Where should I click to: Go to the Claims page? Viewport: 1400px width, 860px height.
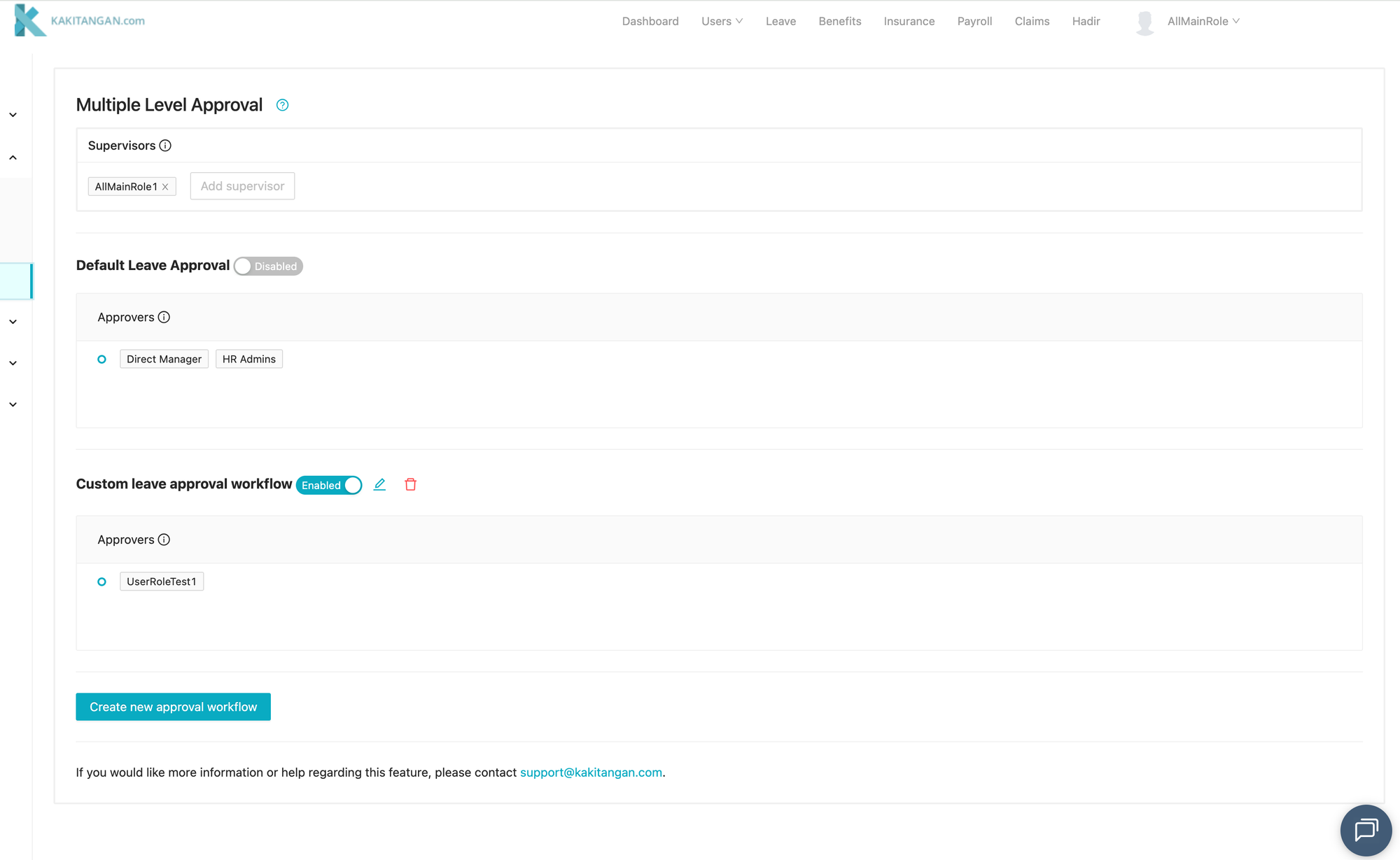(1032, 21)
